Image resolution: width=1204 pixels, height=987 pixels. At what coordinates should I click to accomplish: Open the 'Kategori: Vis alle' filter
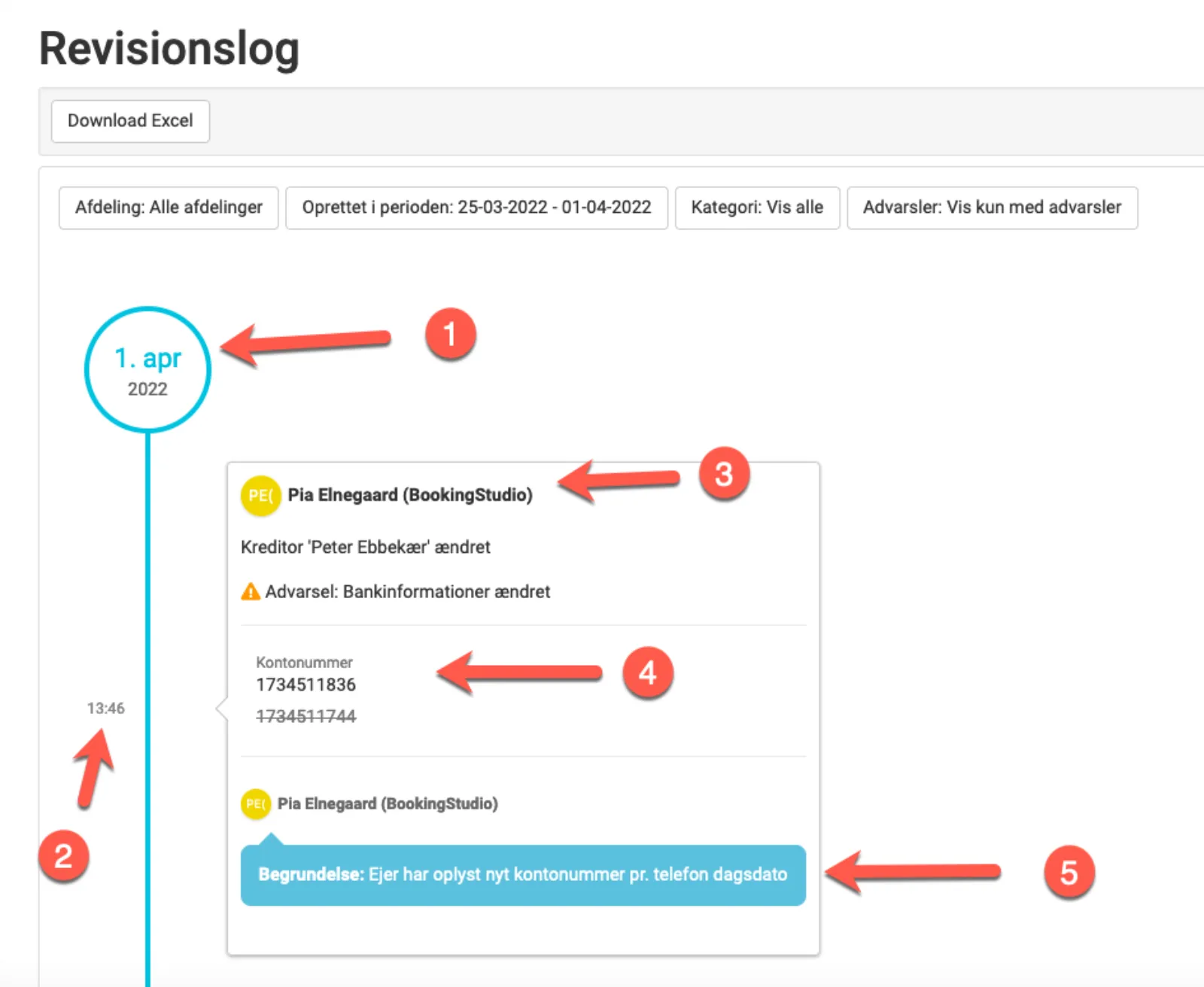(x=757, y=208)
